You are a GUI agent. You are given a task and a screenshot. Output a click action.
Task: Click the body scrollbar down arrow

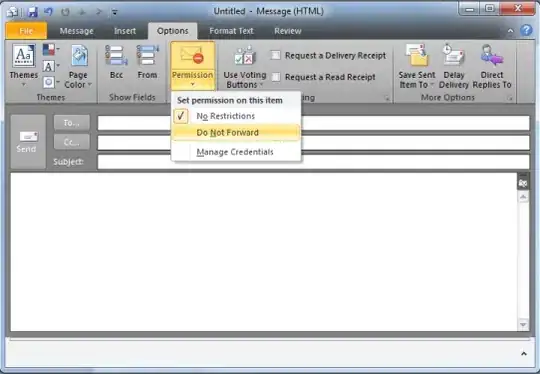[x=523, y=324]
